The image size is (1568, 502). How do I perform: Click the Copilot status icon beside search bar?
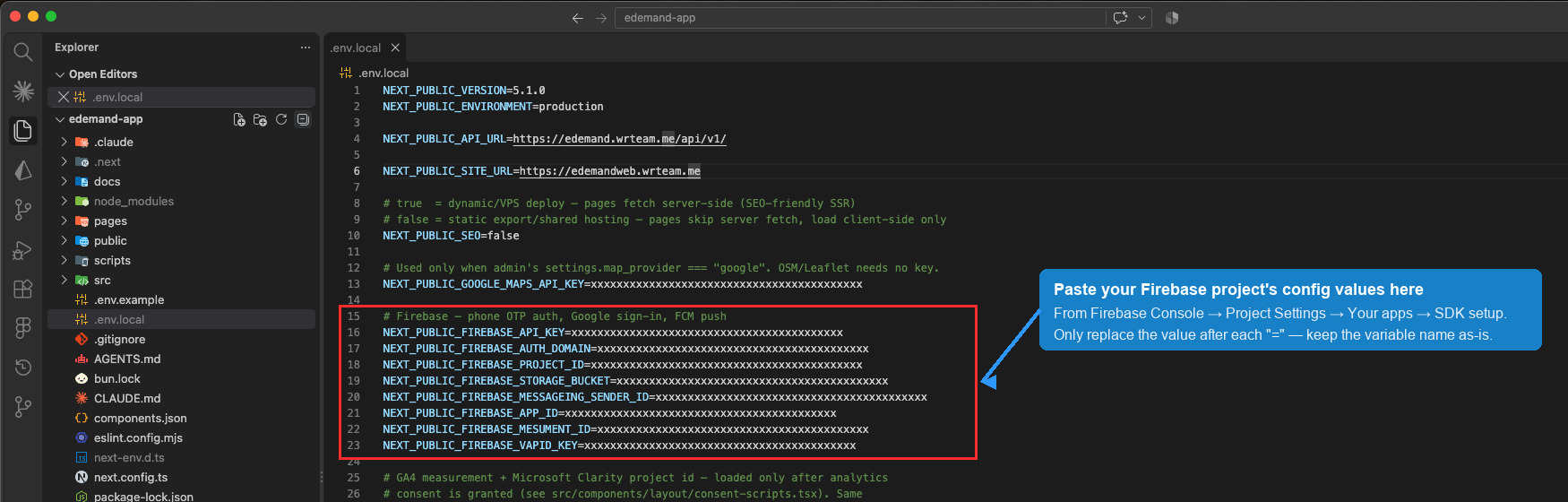pos(1172,18)
